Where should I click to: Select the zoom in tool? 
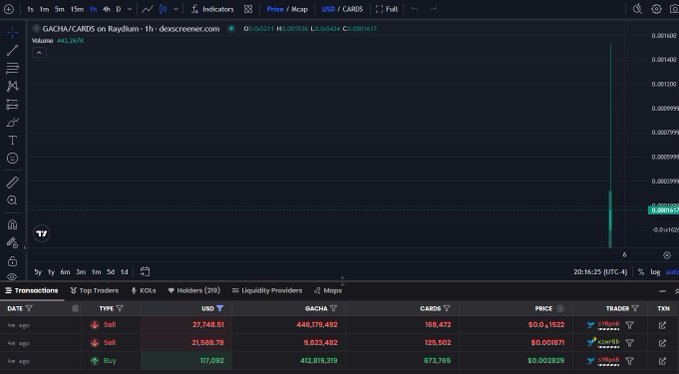[12, 200]
